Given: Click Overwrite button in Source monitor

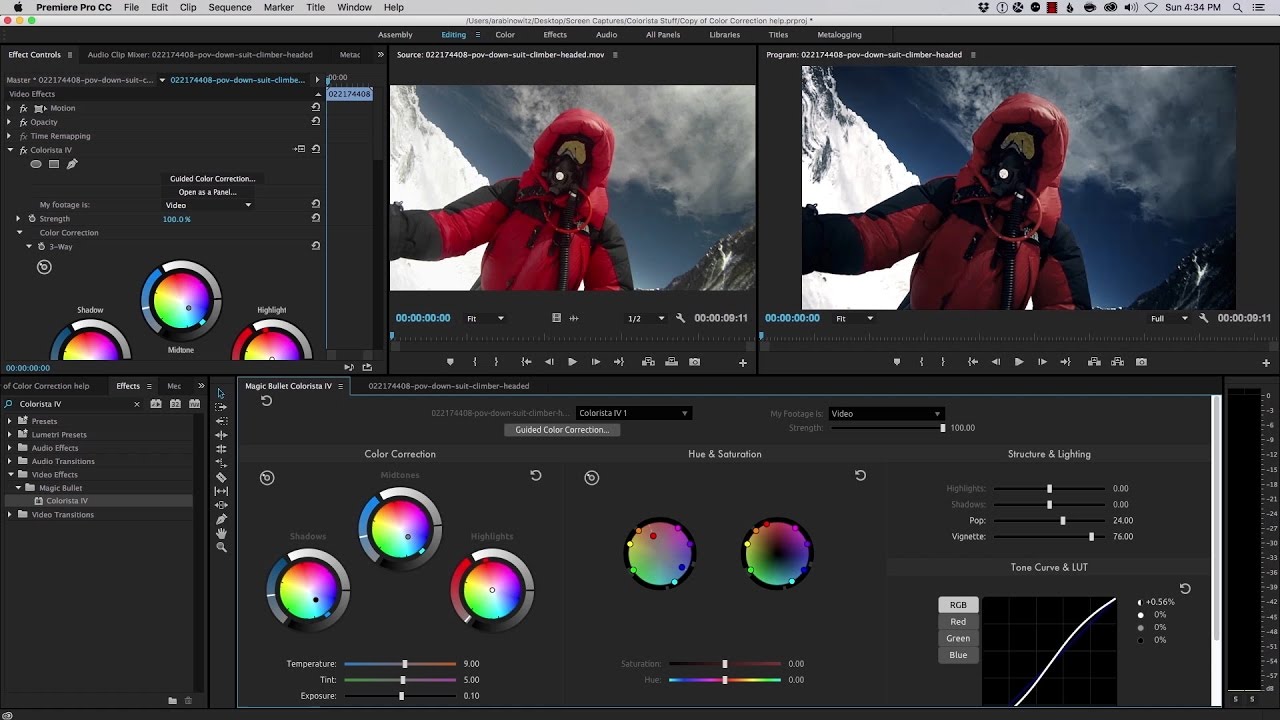Looking at the screenshot, I should tap(671, 362).
